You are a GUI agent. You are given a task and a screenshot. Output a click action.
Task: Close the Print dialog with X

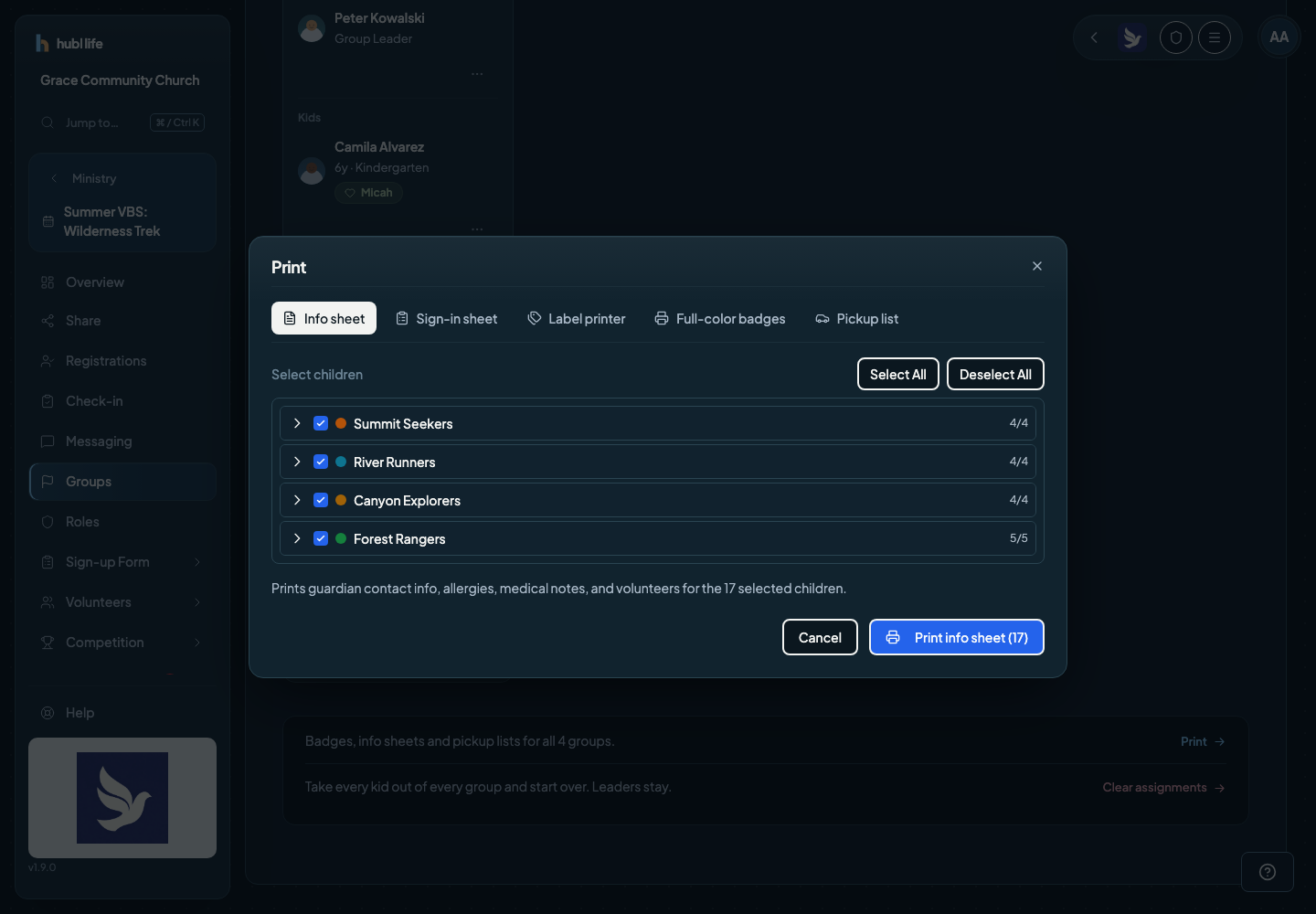pyautogui.click(x=1037, y=266)
